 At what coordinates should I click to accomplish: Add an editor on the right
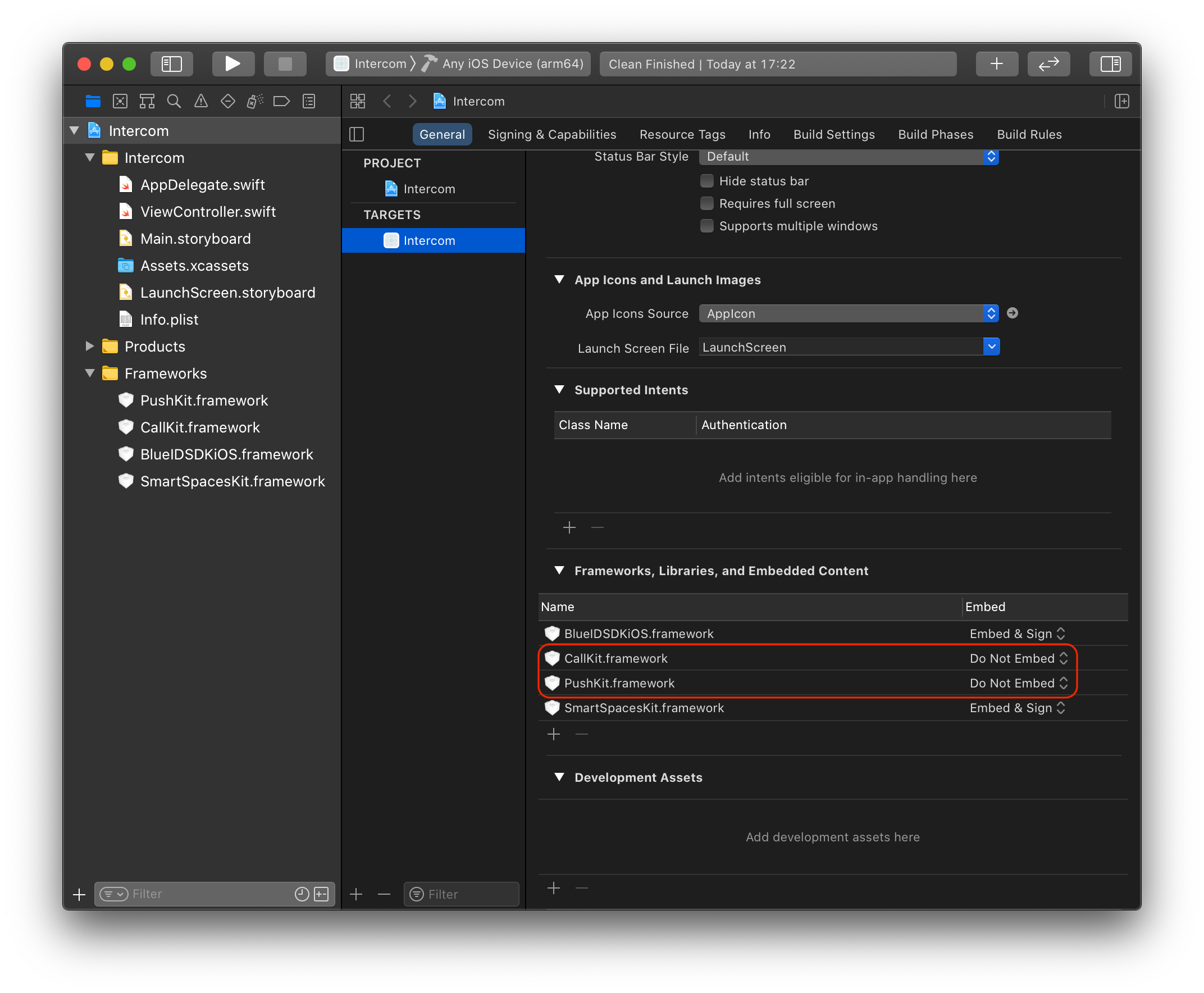click(1121, 101)
